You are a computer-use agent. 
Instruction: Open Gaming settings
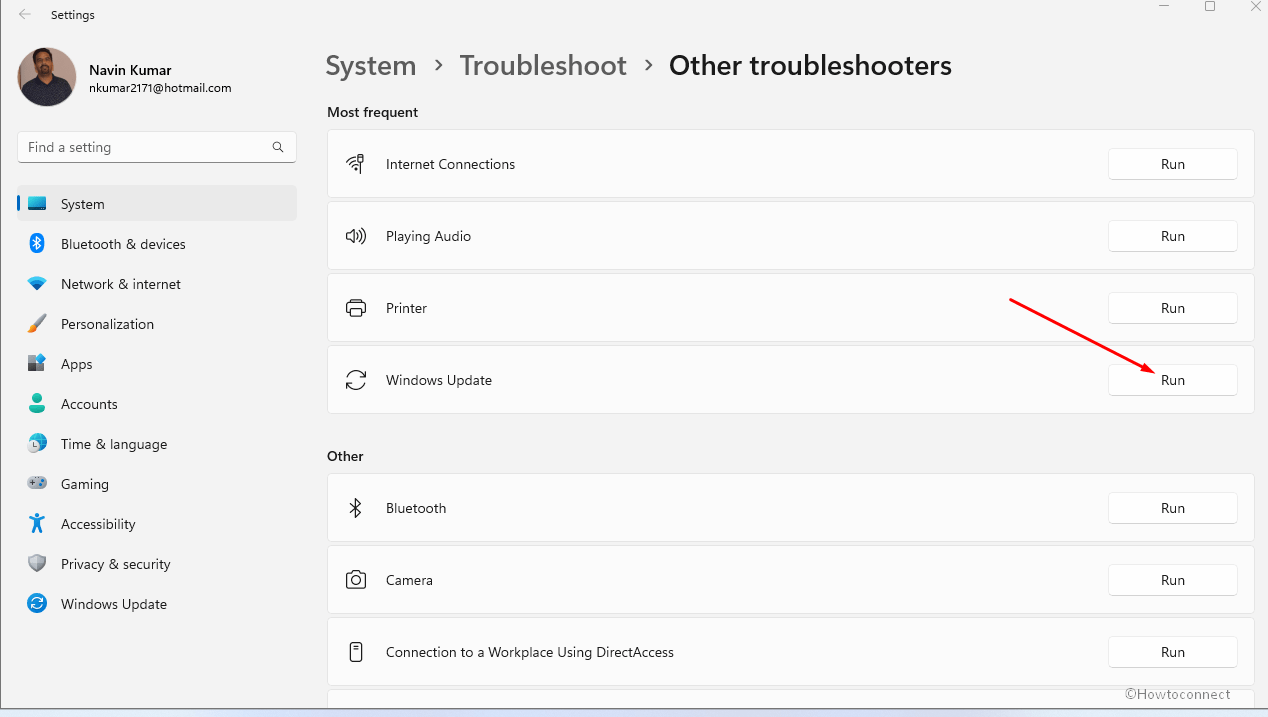(x=157, y=484)
